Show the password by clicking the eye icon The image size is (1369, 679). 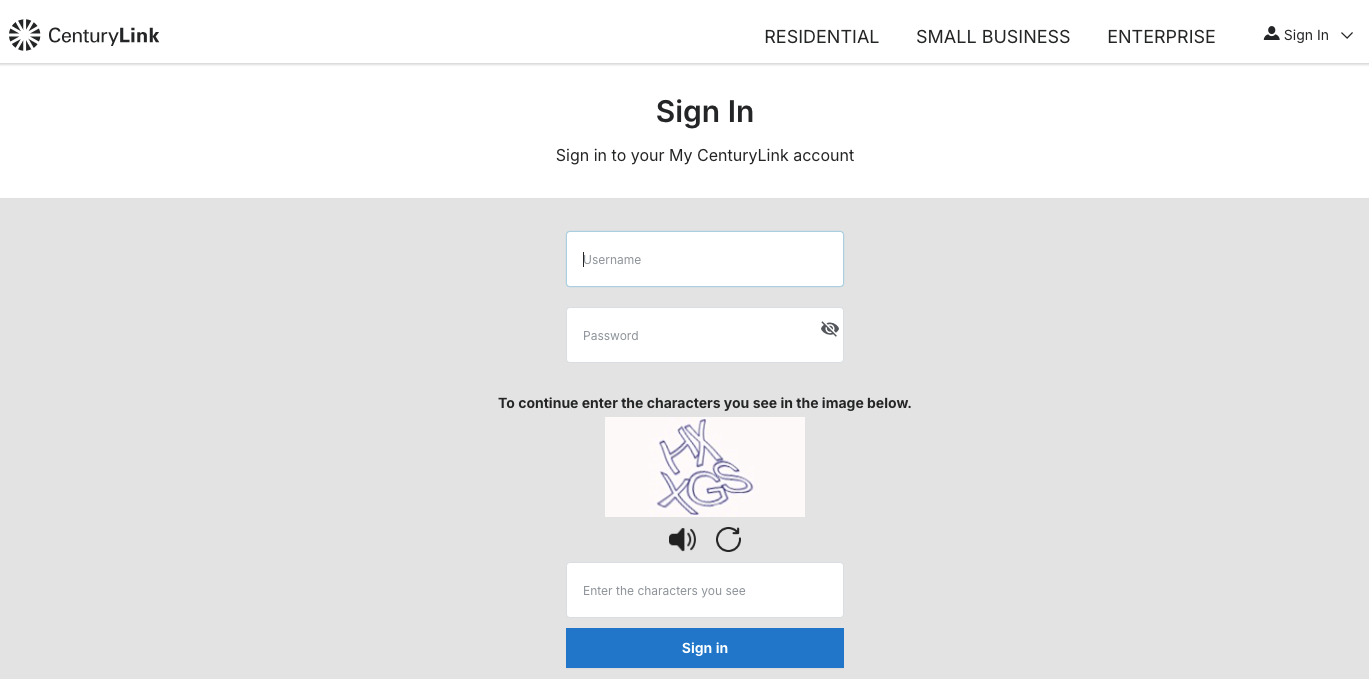(x=829, y=329)
